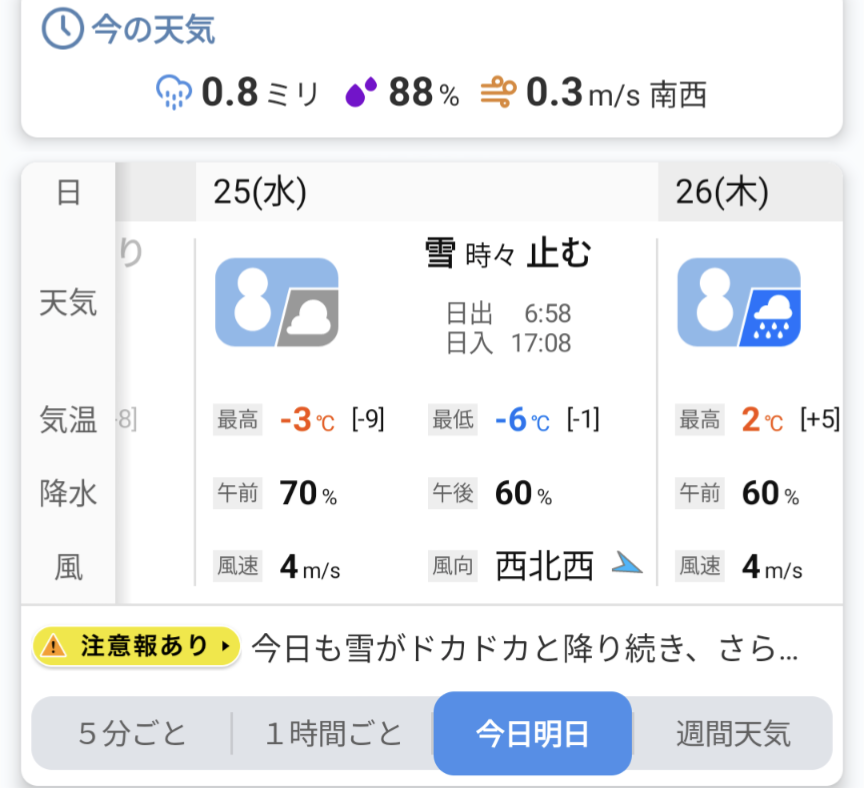This screenshot has height=788, width=864.
Task: Click the yellow warning triangle icon
Action: pyautogui.click(x=53, y=645)
